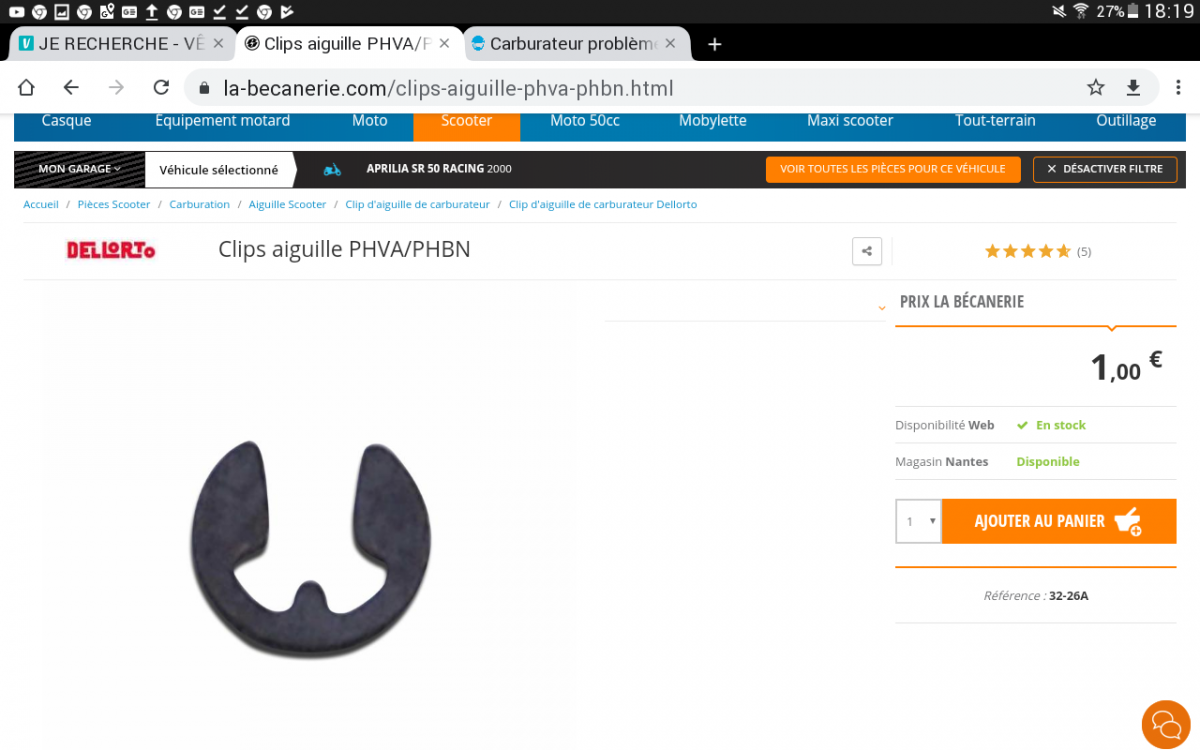
Task: Click the product title Clips aiguille PHVA/PHBN
Action: click(x=344, y=249)
